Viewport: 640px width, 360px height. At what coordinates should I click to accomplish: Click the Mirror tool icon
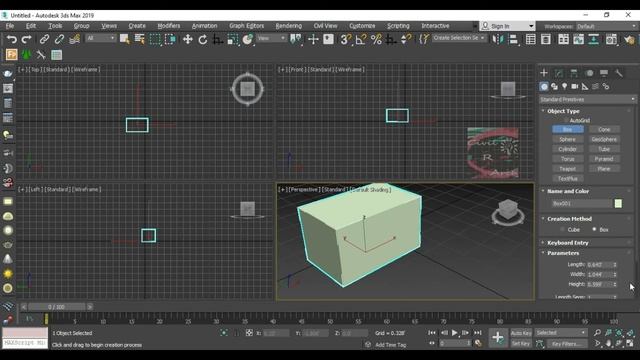[x=498, y=39]
